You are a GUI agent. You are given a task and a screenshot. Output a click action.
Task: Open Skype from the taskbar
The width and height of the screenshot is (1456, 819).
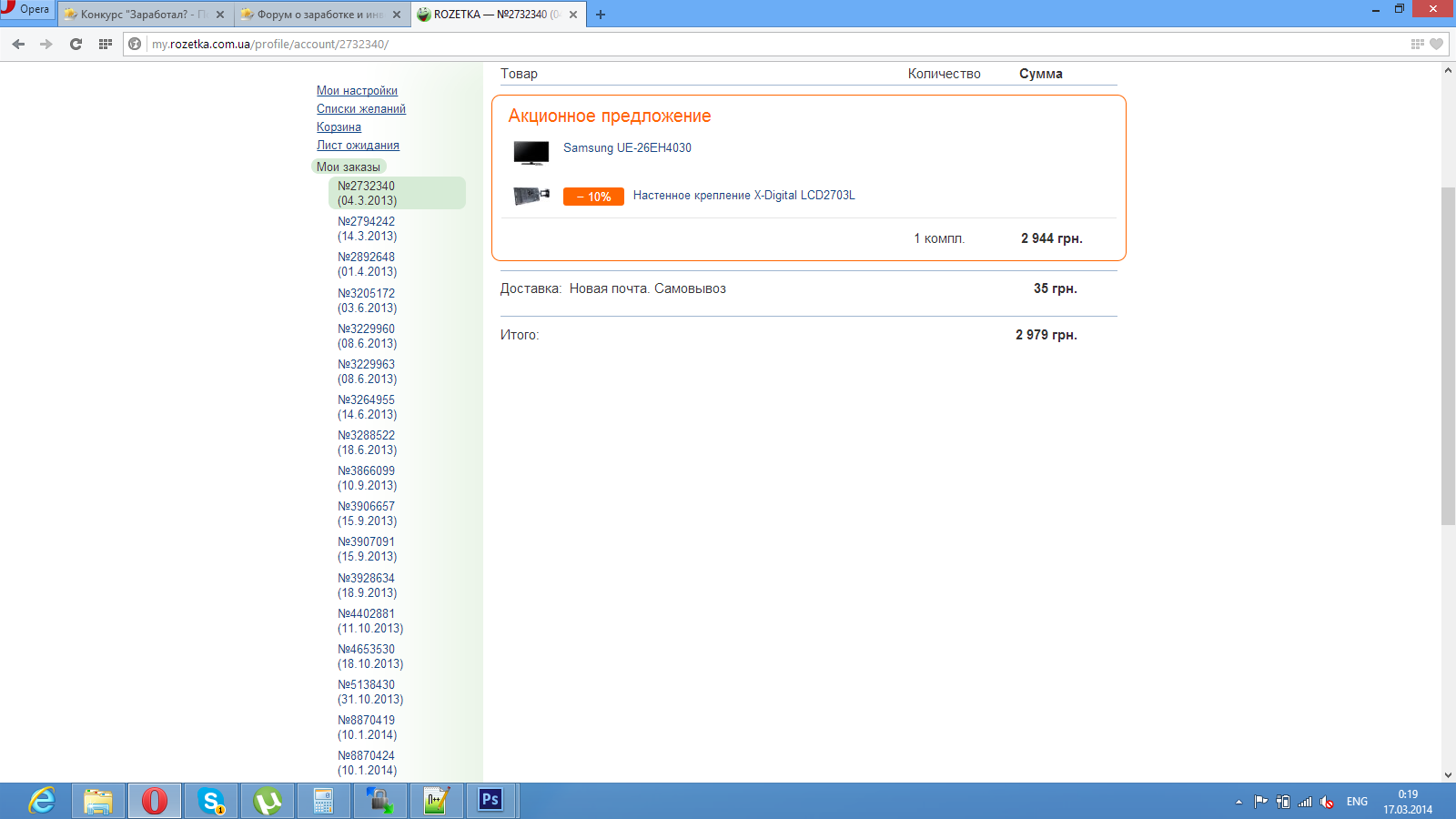[x=211, y=801]
